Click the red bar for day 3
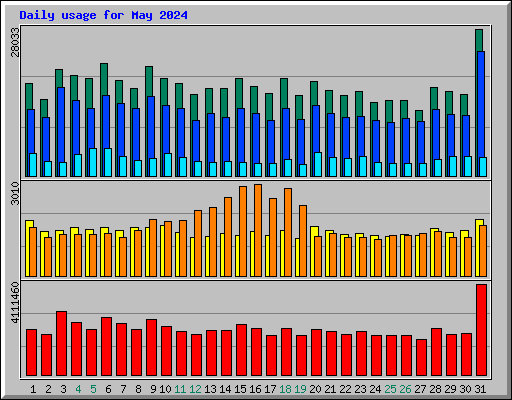 (x=61, y=344)
